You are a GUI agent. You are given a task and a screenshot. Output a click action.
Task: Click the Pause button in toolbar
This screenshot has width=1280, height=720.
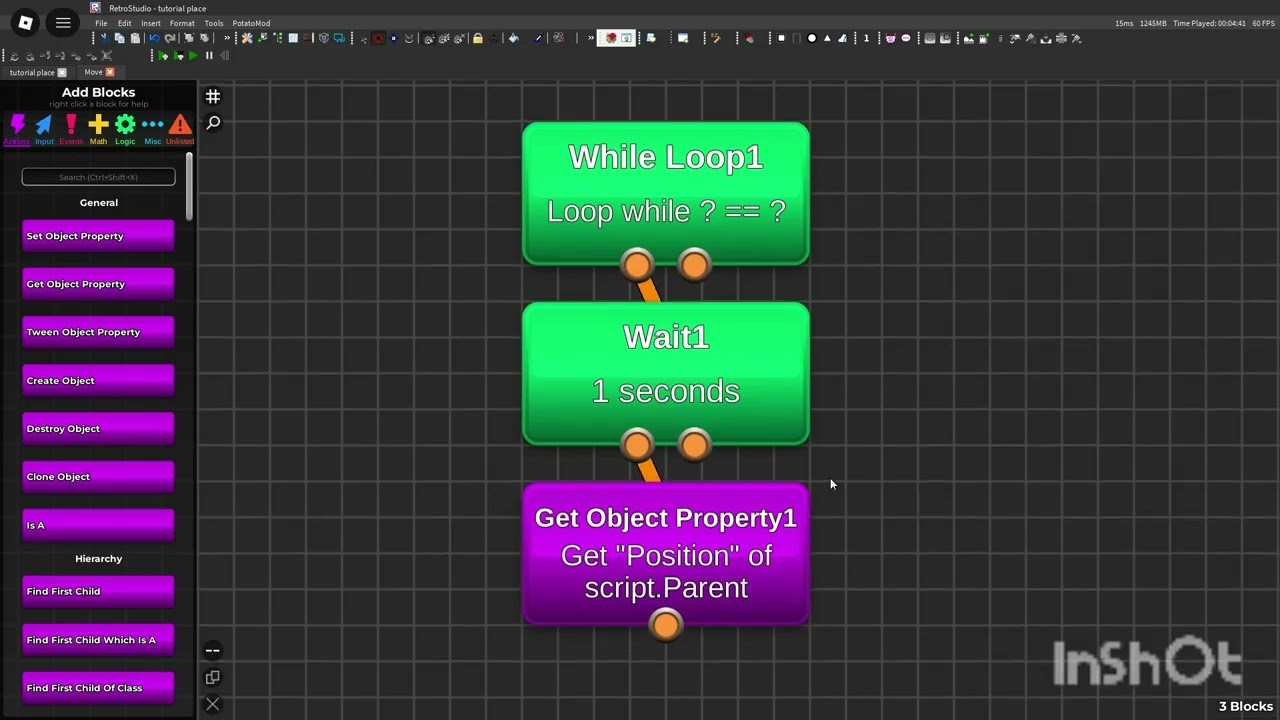click(209, 55)
